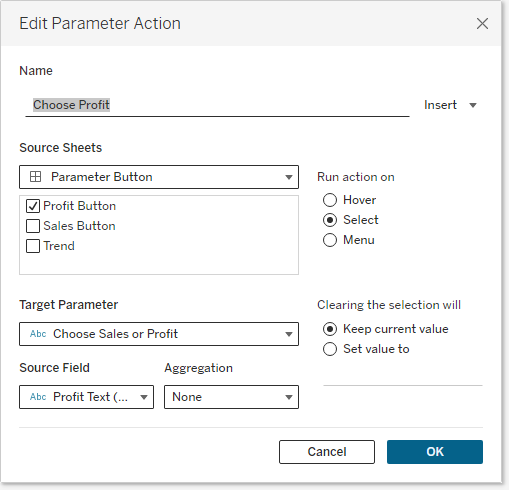Open the Insert dropdown arrow

point(473,105)
